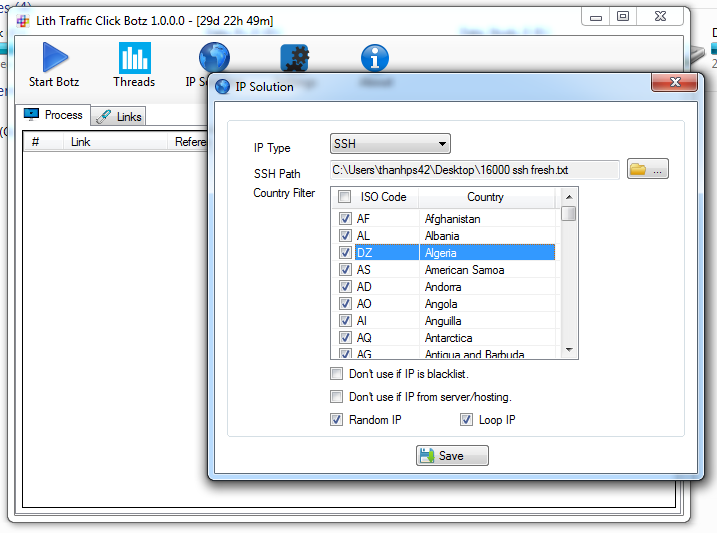Uncheck the DZ Algeria checkbox
This screenshot has width=717, height=533.
[345, 252]
